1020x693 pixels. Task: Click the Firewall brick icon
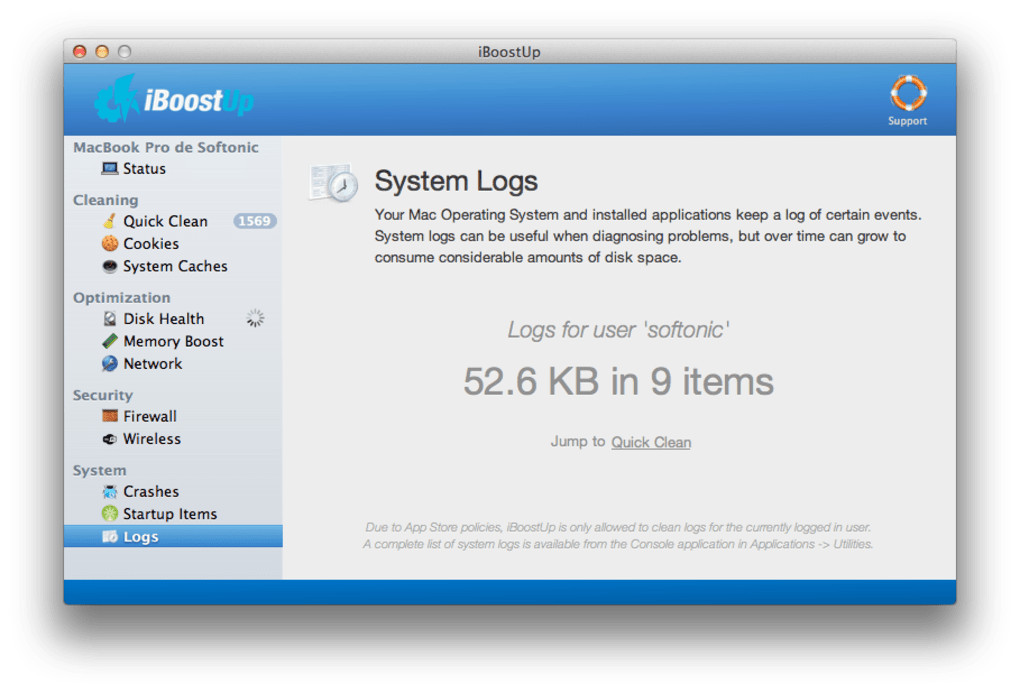(x=110, y=416)
